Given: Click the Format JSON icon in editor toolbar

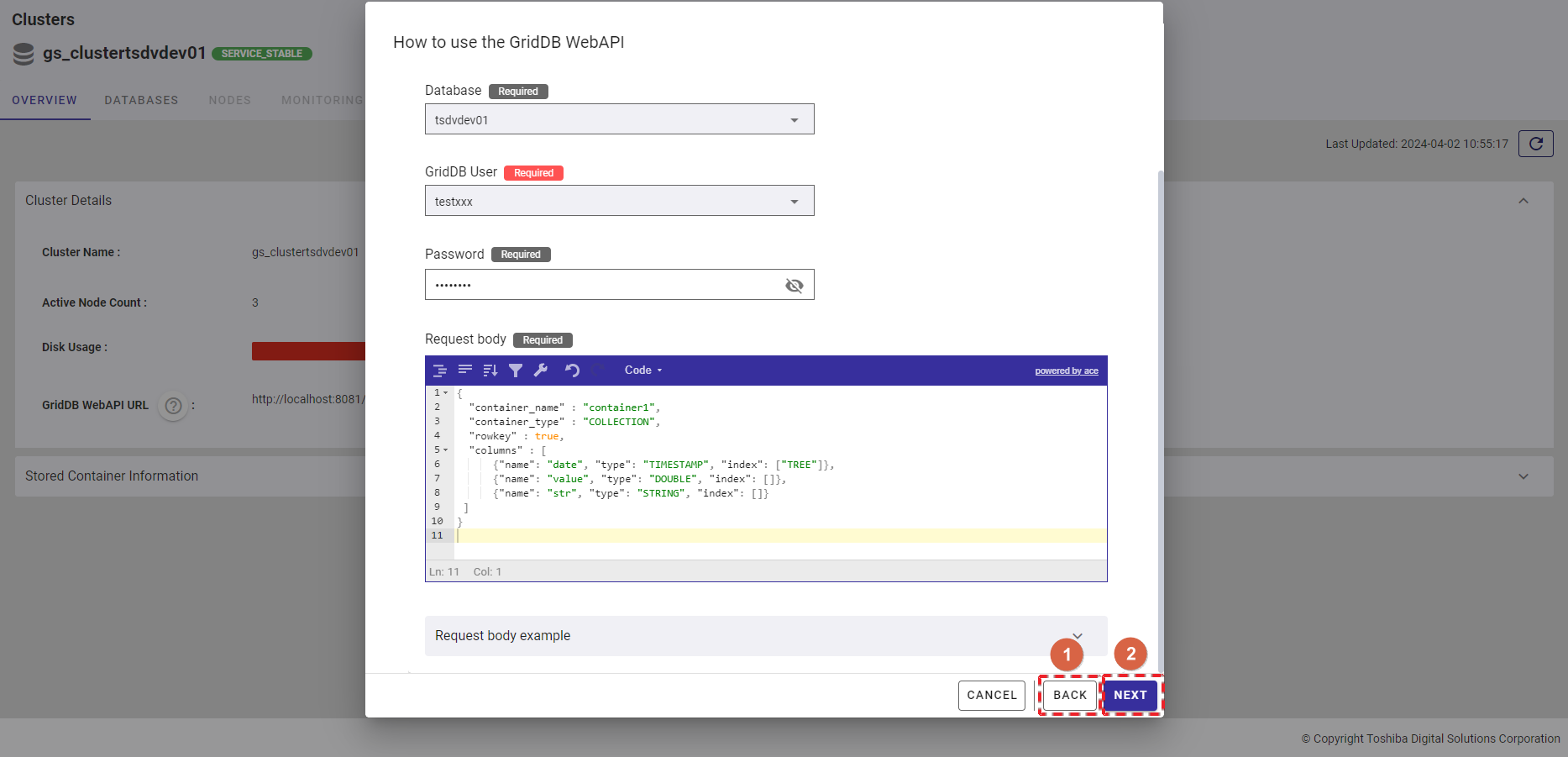Looking at the screenshot, I should pyautogui.click(x=439, y=371).
